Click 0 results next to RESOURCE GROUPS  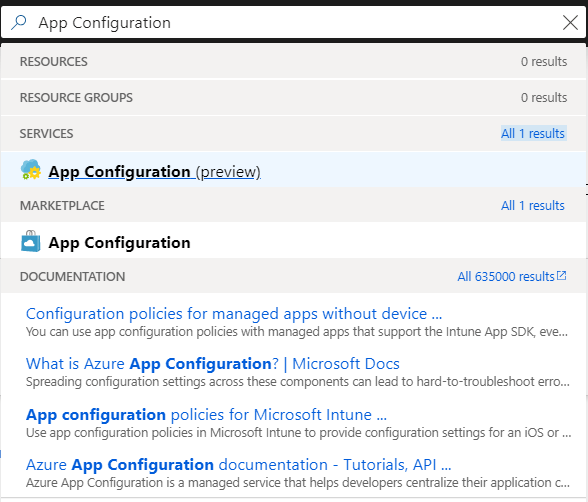[544, 97]
